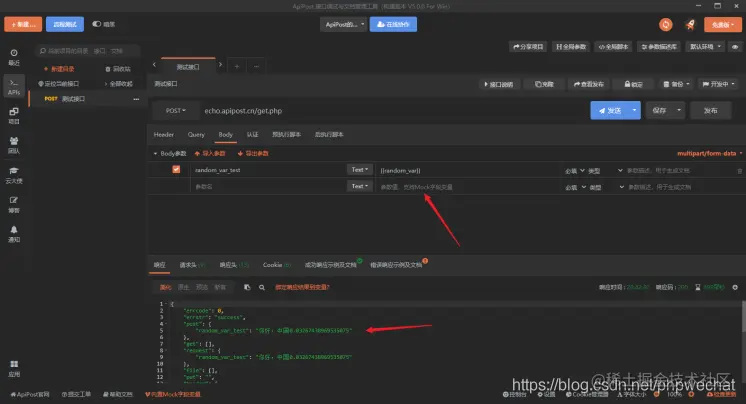This screenshot has width=746, height=404.
Task: Open the backup dropdown in interface toolbar
Action: click(x=676, y=84)
